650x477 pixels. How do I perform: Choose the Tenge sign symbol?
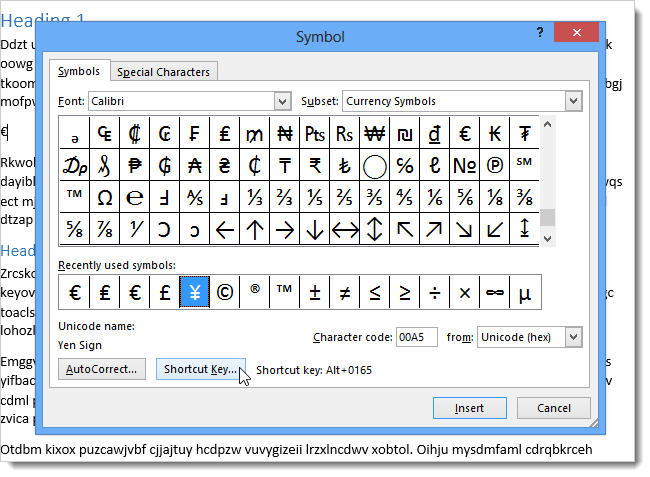click(284, 165)
